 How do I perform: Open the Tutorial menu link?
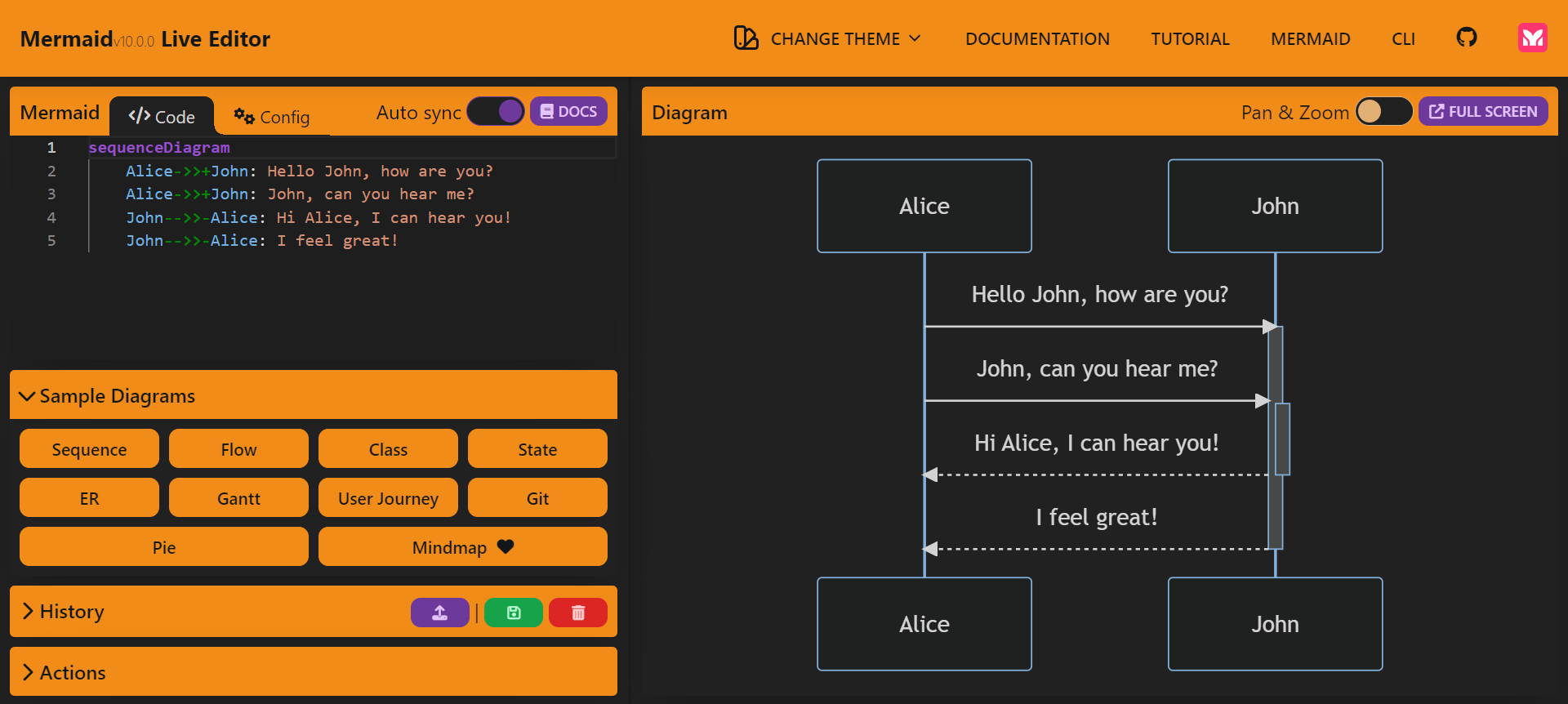pyautogui.click(x=1190, y=38)
